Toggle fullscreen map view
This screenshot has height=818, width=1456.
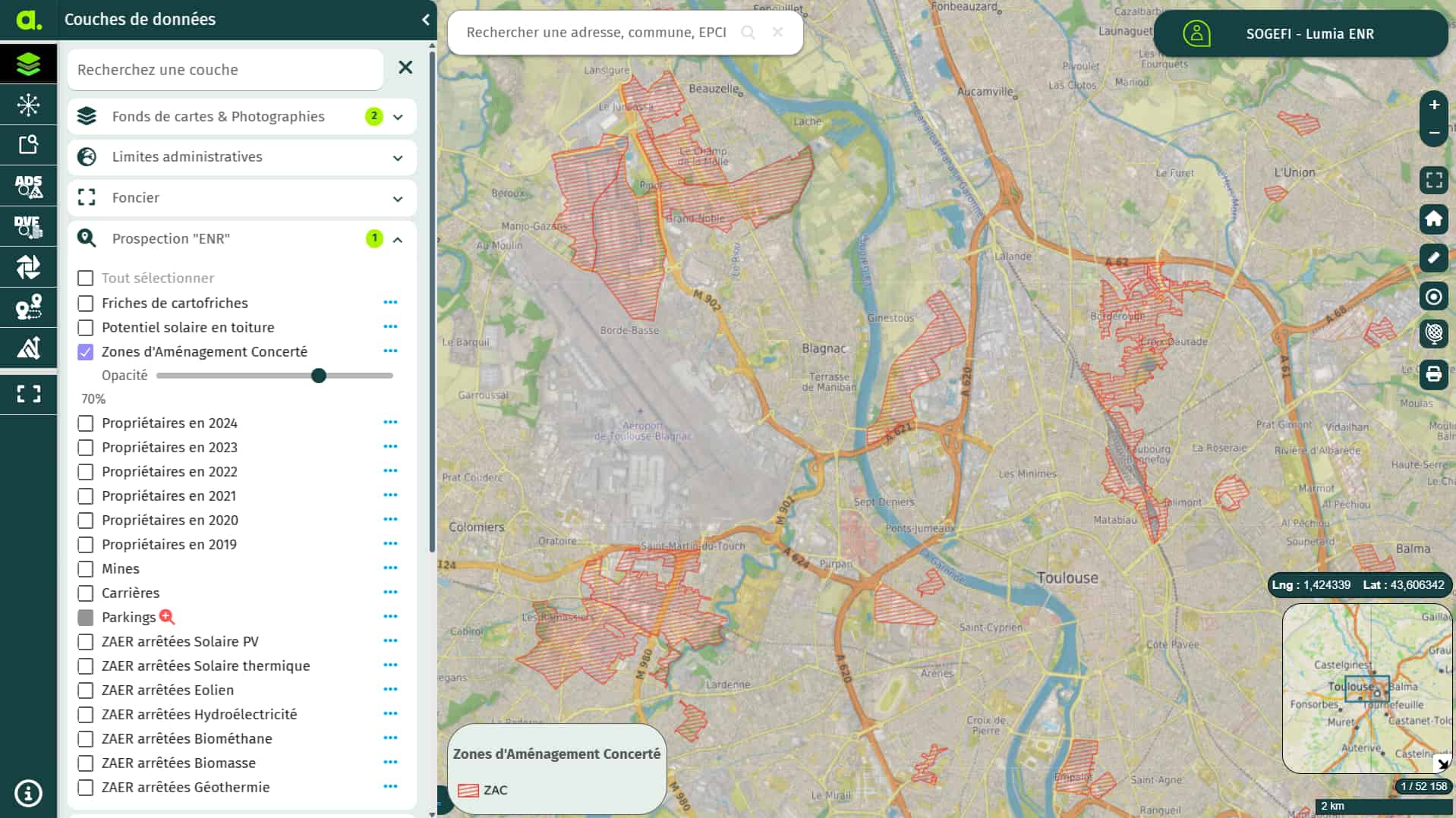pos(1434,180)
